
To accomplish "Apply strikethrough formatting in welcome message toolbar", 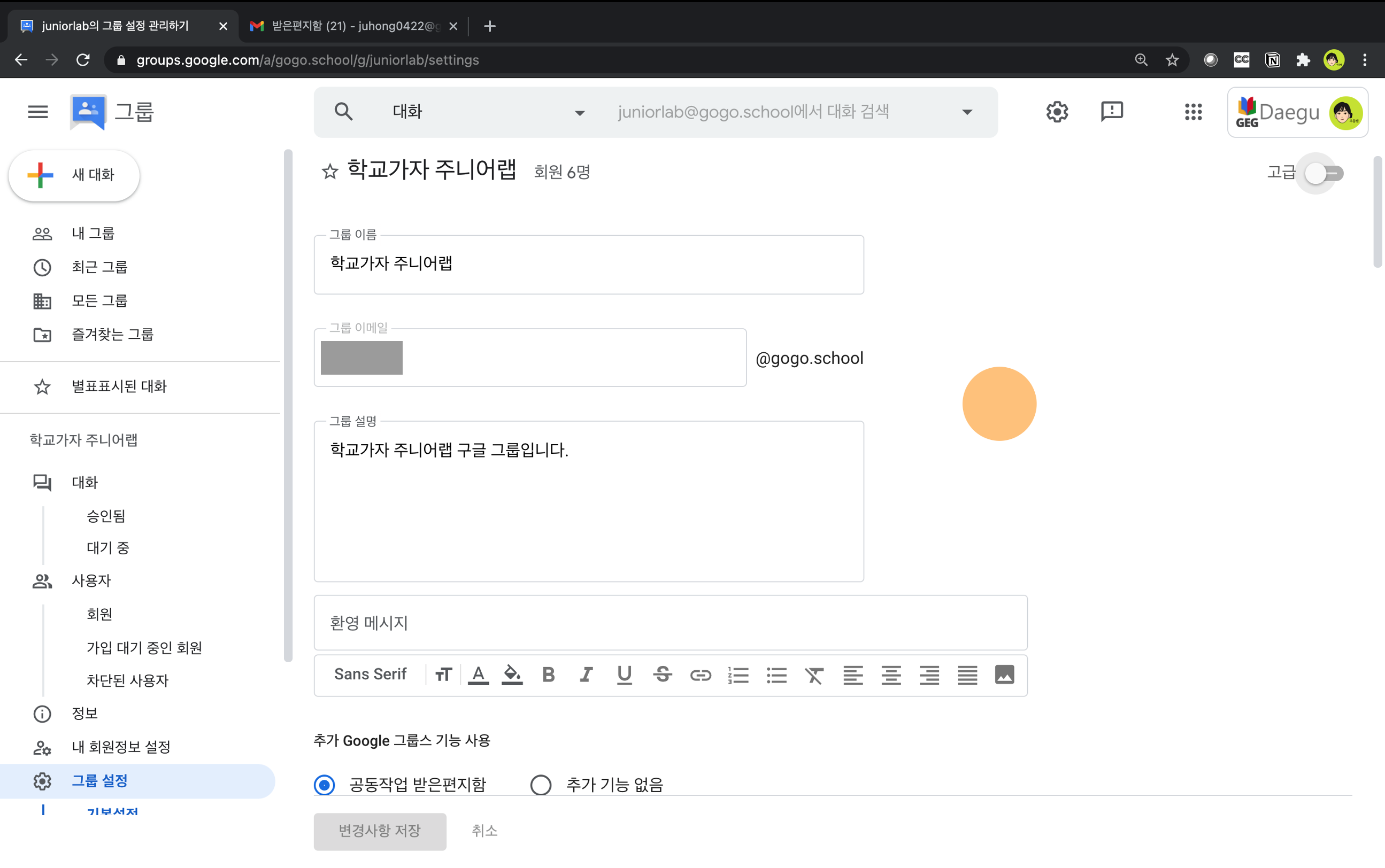I will [662, 675].
